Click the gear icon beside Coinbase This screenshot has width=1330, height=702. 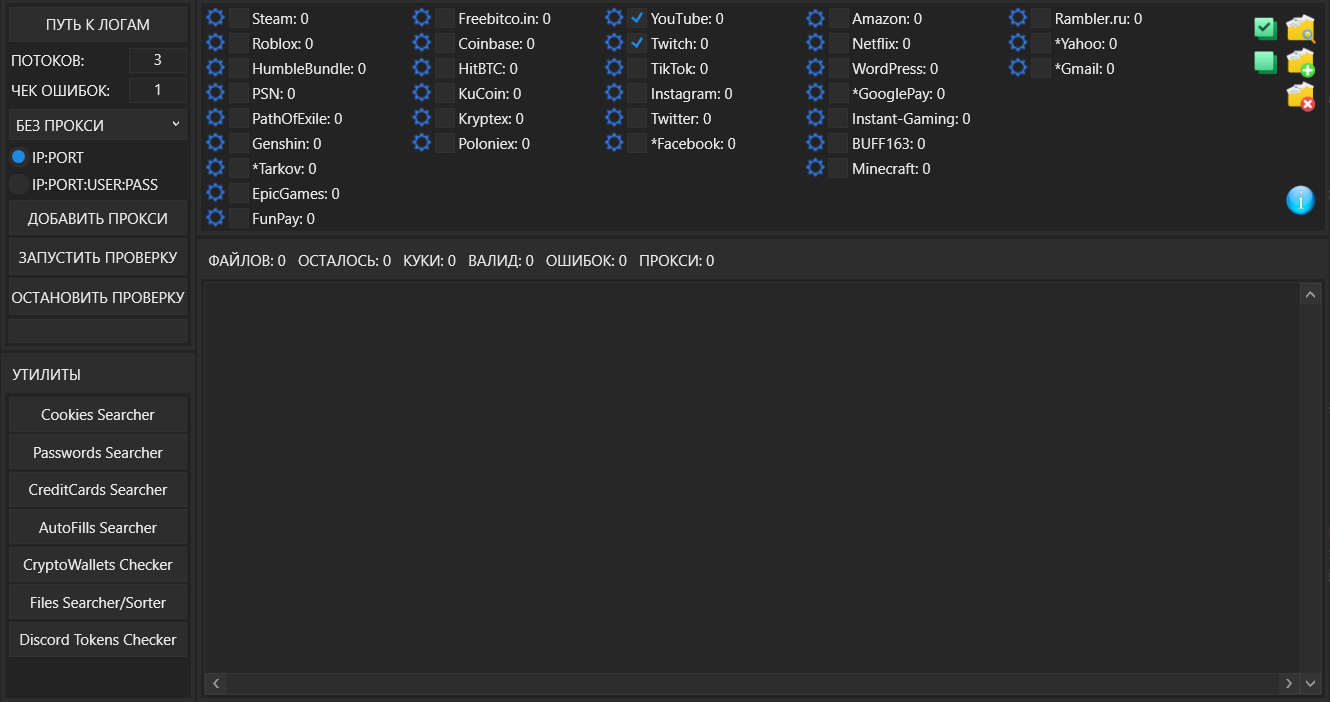(x=421, y=43)
